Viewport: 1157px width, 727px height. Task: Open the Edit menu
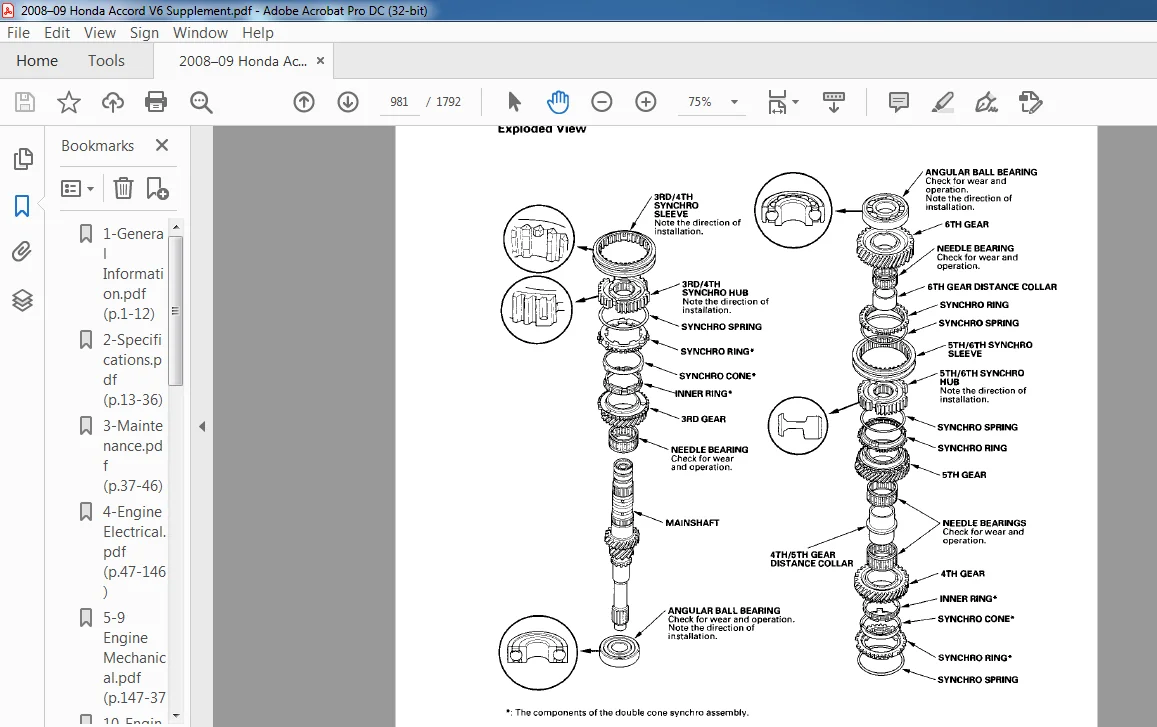[x=57, y=32]
